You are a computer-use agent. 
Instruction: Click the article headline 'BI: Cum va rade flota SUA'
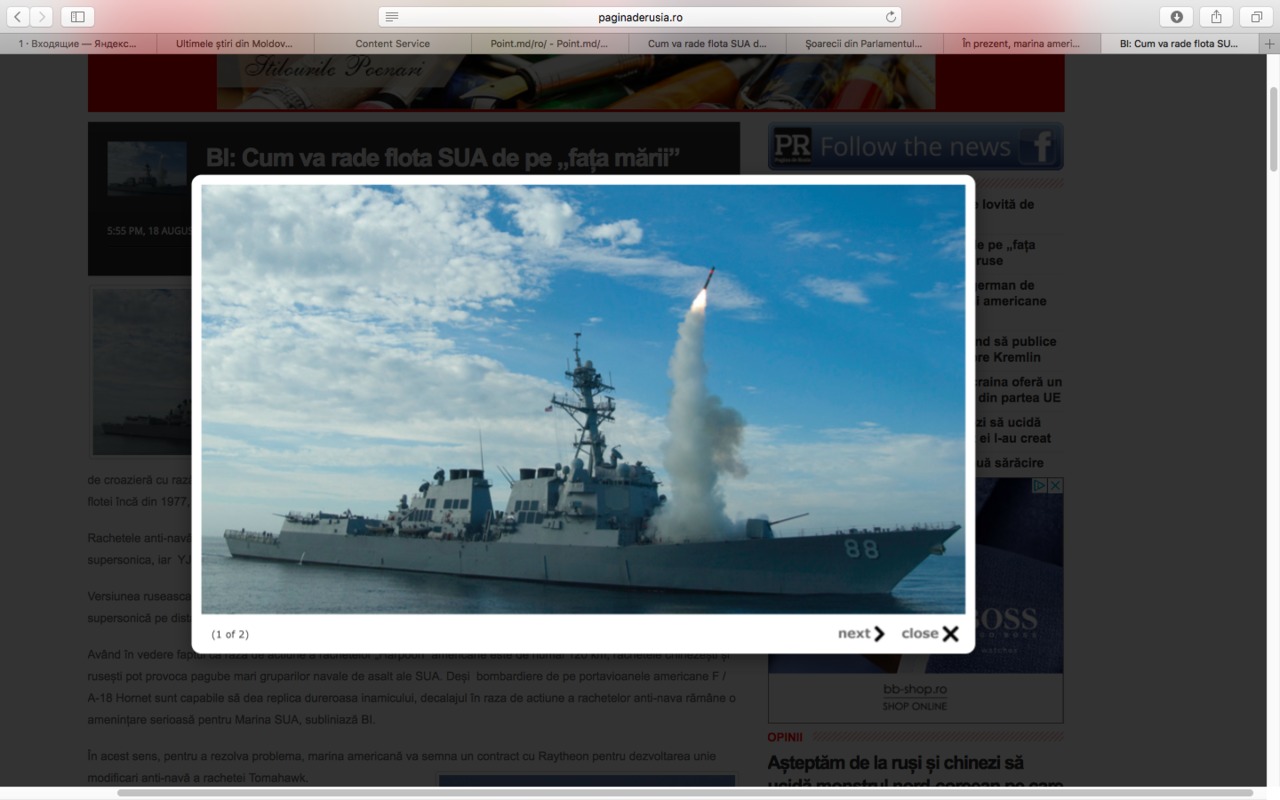443,157
